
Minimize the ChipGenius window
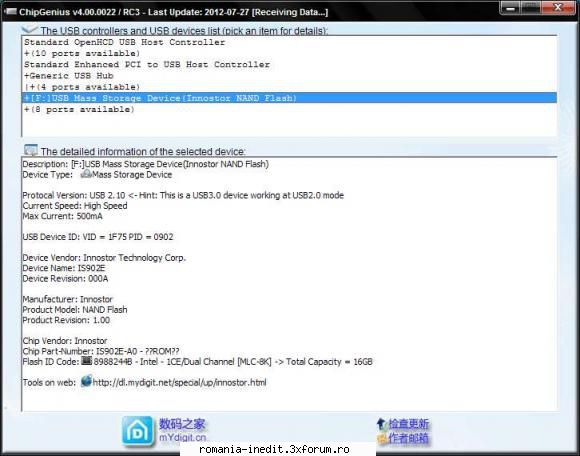click(510, 8)
